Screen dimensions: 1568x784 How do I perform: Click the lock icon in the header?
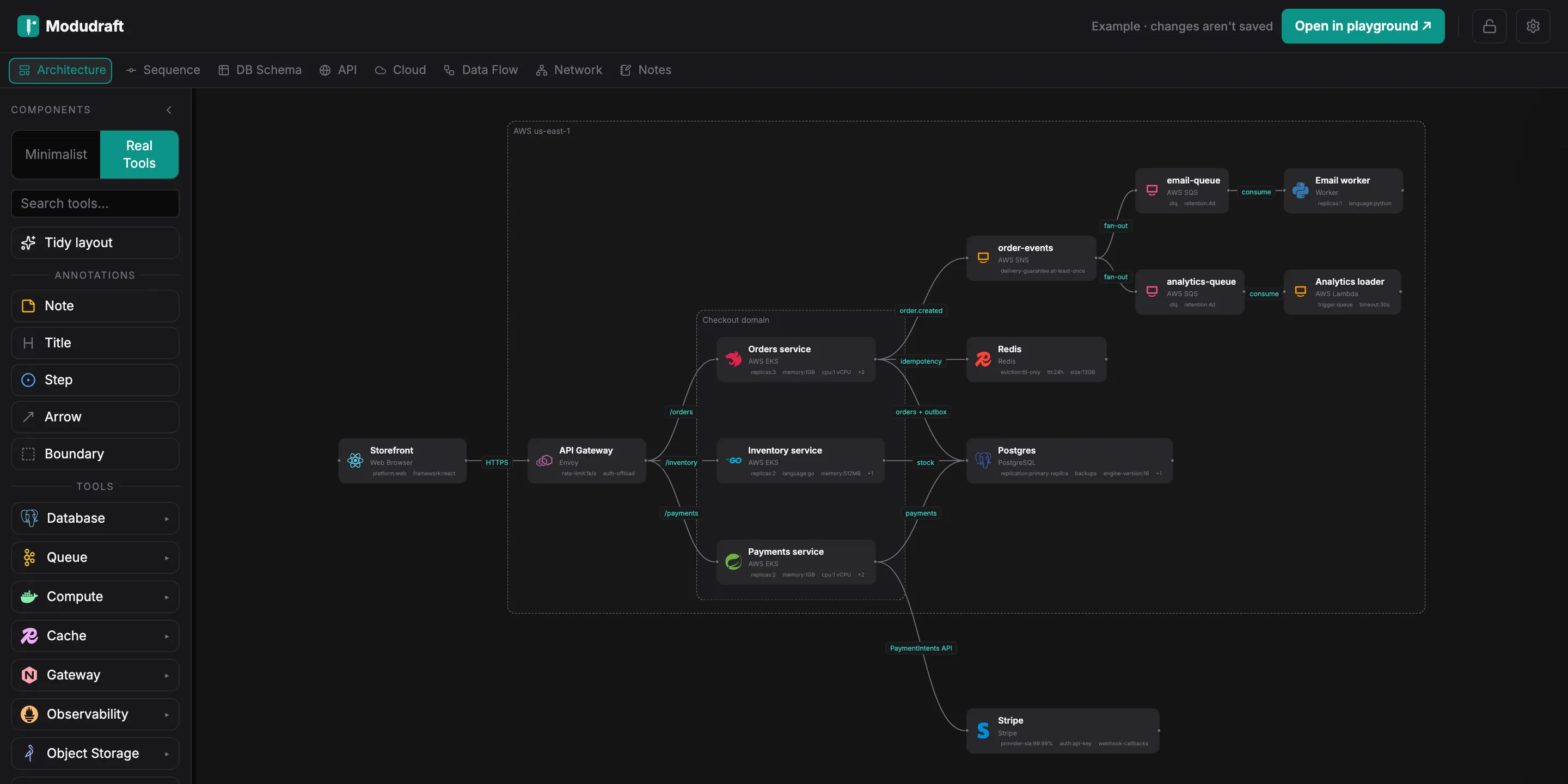tap(1489, 26)
